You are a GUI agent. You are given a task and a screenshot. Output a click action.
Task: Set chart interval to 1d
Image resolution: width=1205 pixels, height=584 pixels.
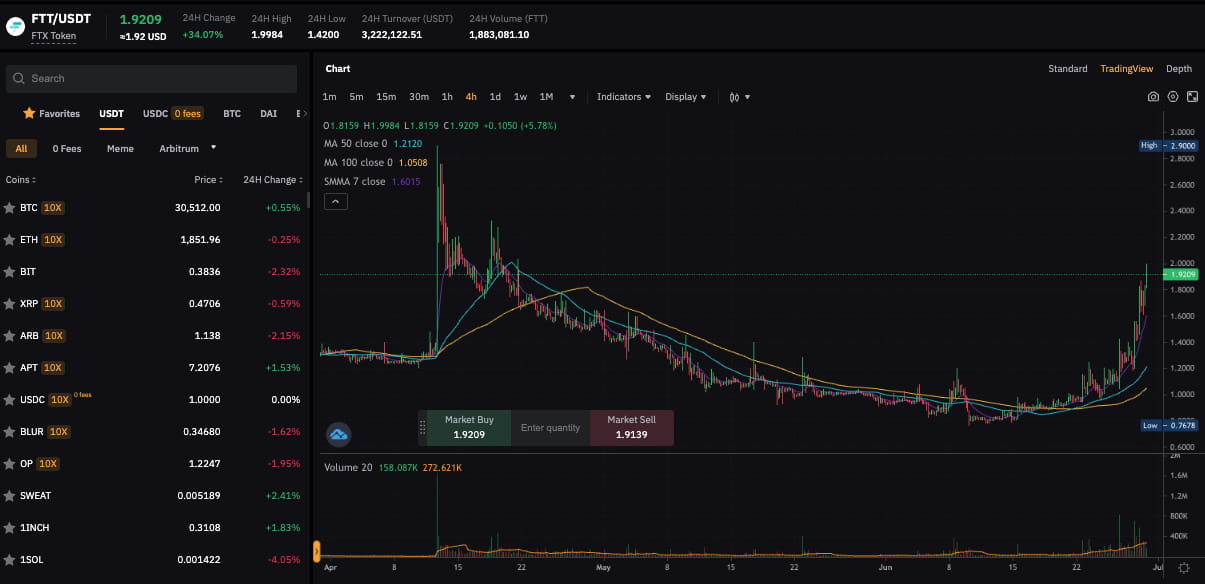pos(495,97)
